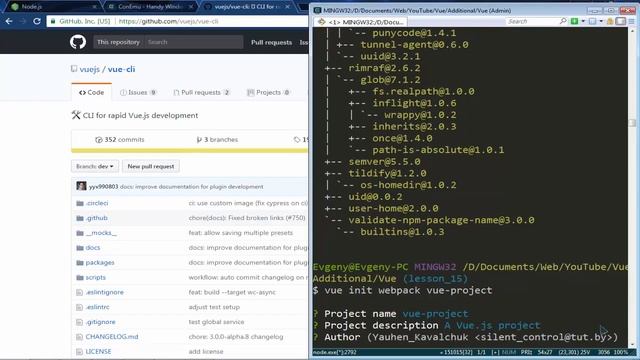The image size is (640, 360).
Task: Open the .circleci folder
Action: [97, 203]
